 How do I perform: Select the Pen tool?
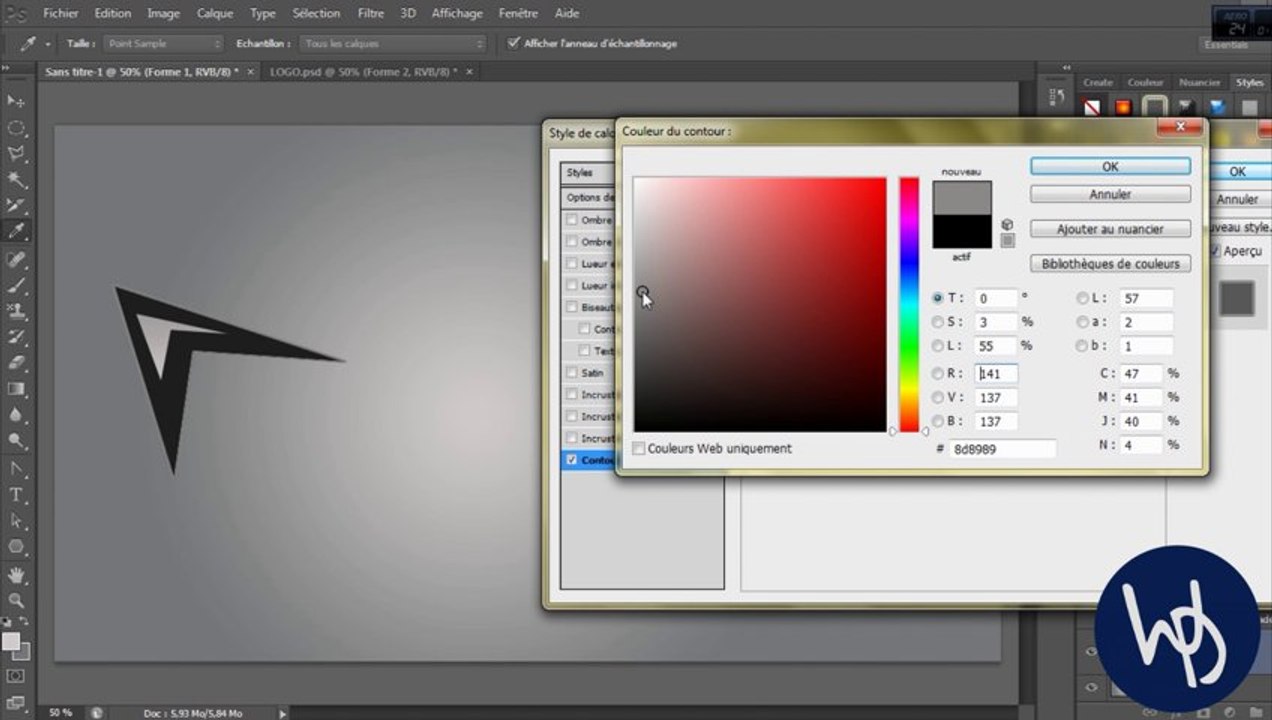17,468
